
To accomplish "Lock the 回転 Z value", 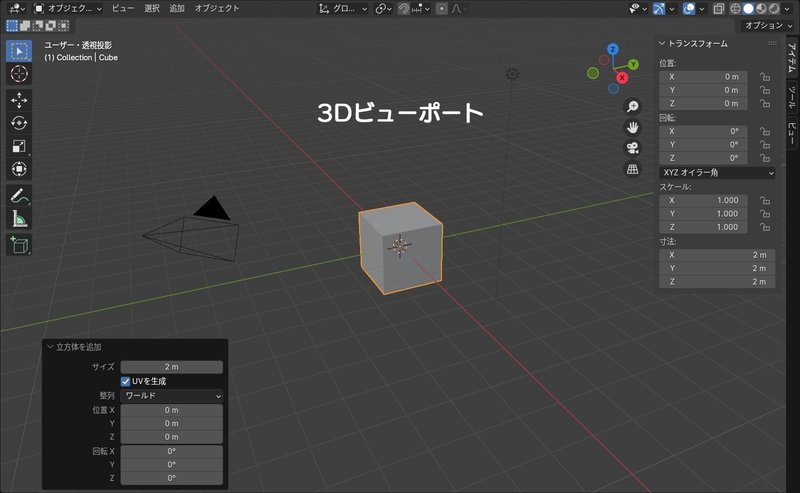I will [x=764, y=158].
